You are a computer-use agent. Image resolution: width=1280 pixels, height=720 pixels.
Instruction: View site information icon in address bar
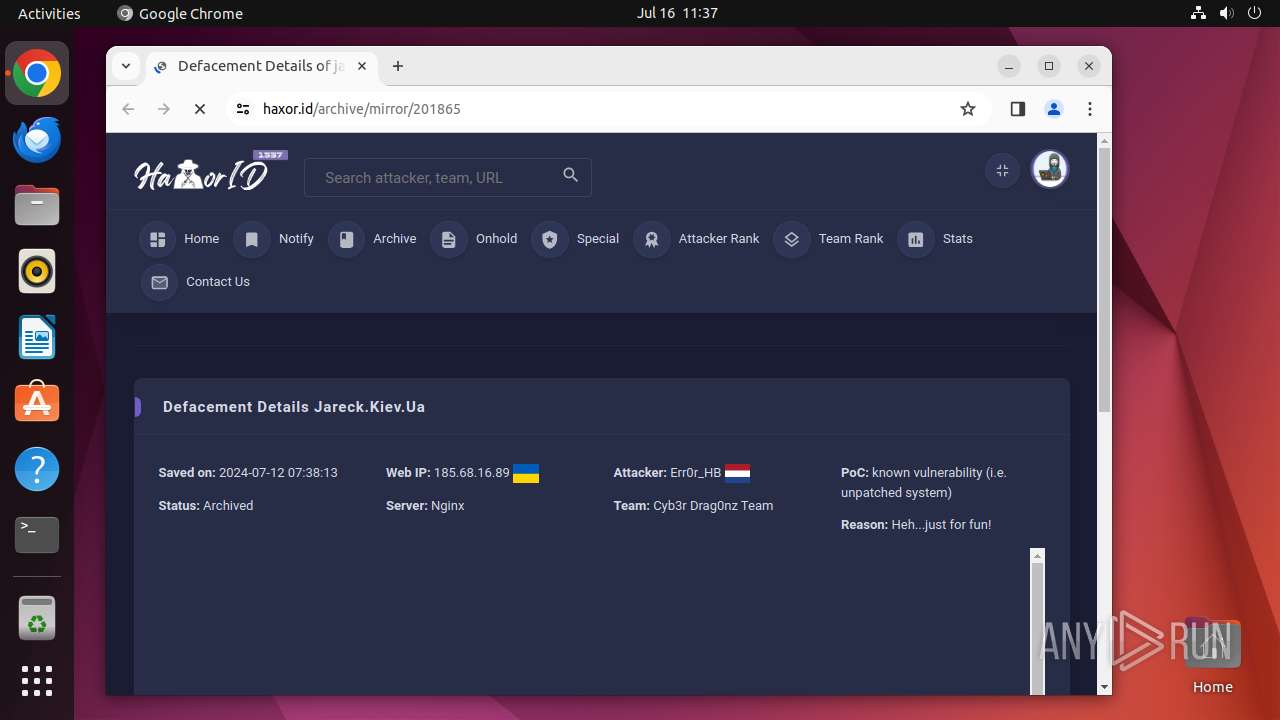(243, 109)
